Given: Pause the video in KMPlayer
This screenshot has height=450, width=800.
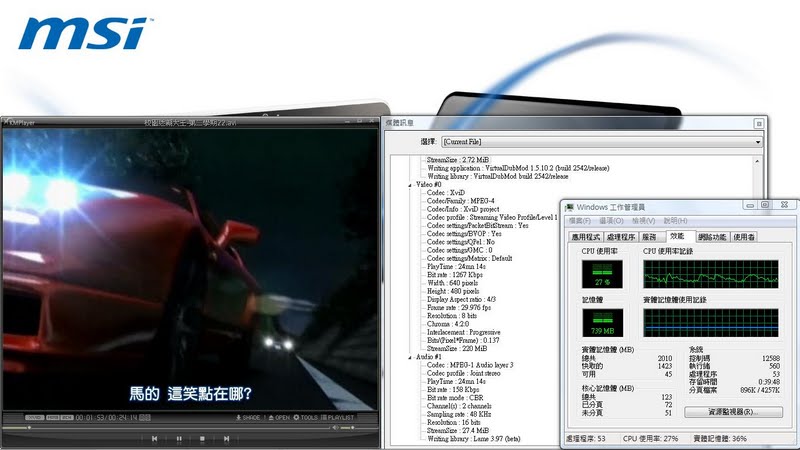Looking at the screenshot, I should (x=179, y=438).
